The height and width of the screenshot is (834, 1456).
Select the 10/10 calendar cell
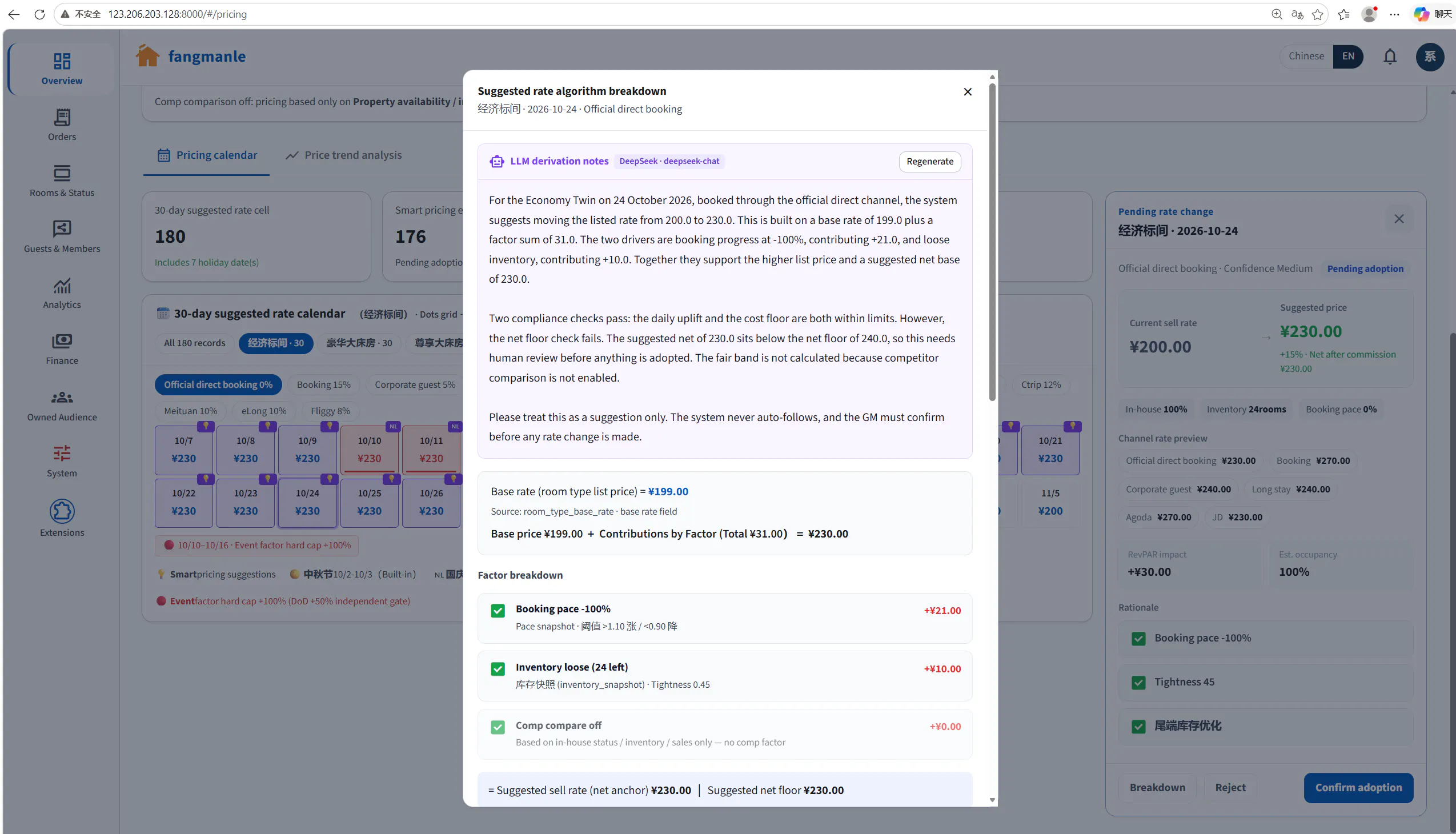tap(369, 450)
